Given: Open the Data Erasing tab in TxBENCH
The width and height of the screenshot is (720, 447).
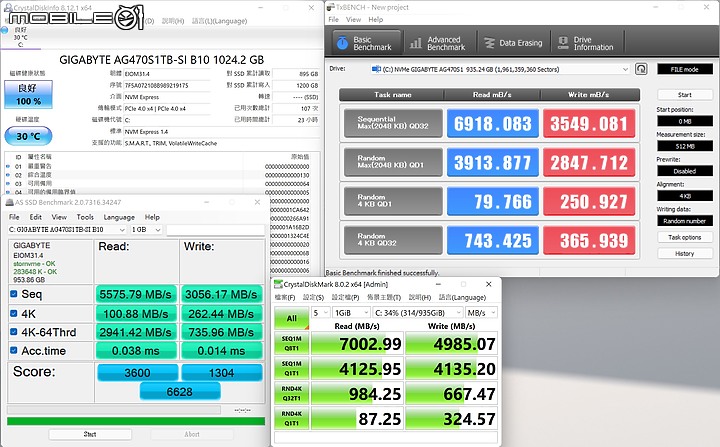Looking at the screenshot, I should tap(513, 43).
